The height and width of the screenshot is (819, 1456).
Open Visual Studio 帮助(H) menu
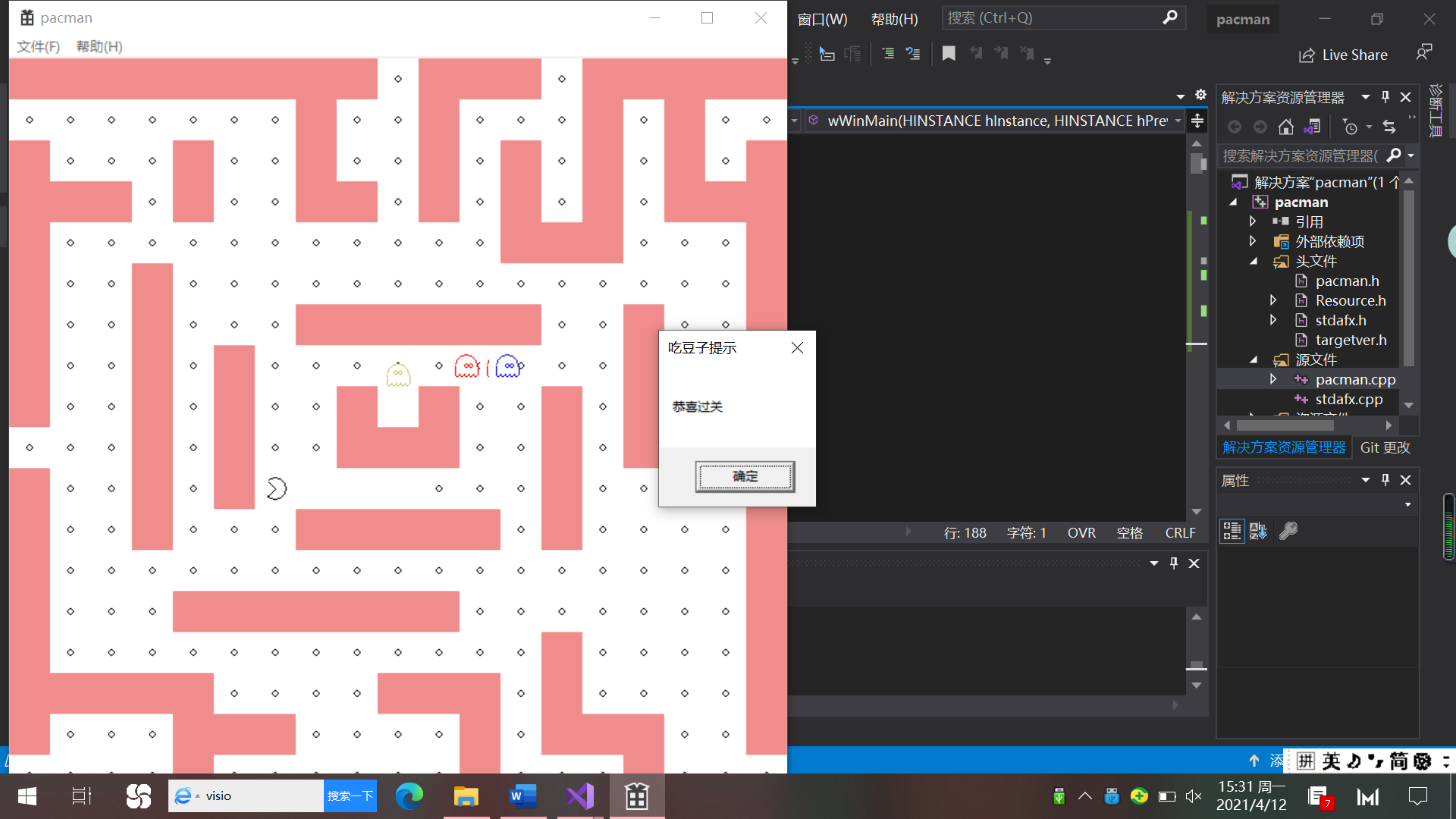point(894,19)
